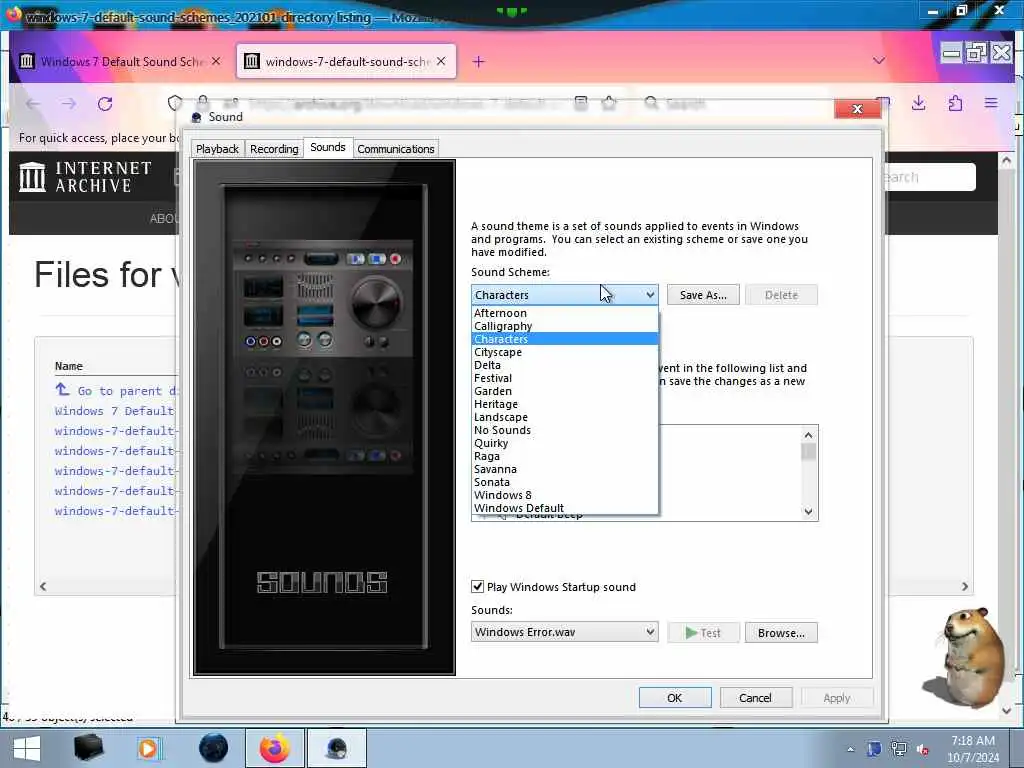Go forward in Firefox
This screenshot has height=768, width=1024.
coord(69,104)
